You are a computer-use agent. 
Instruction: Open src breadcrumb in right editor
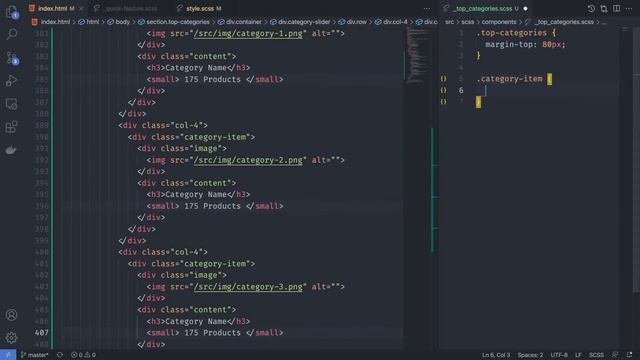449,22
